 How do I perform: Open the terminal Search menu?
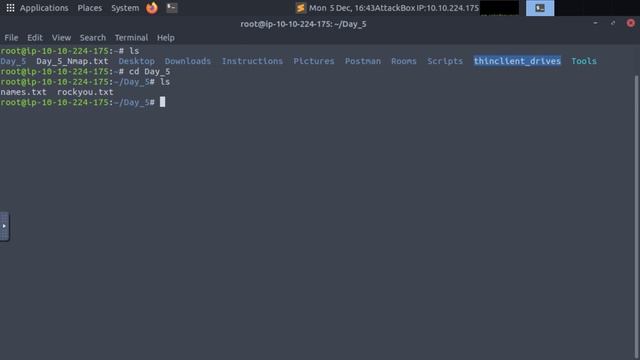[93, 38]
